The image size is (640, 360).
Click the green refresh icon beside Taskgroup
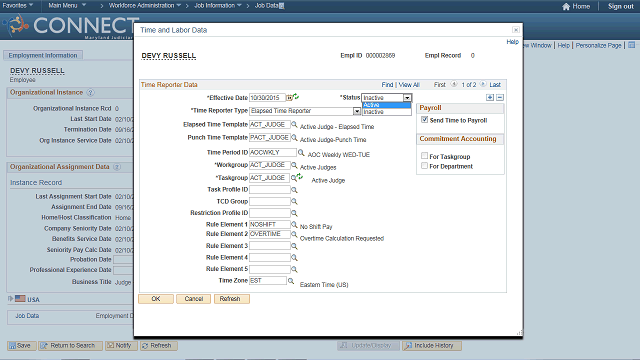(x=300, y=176)
